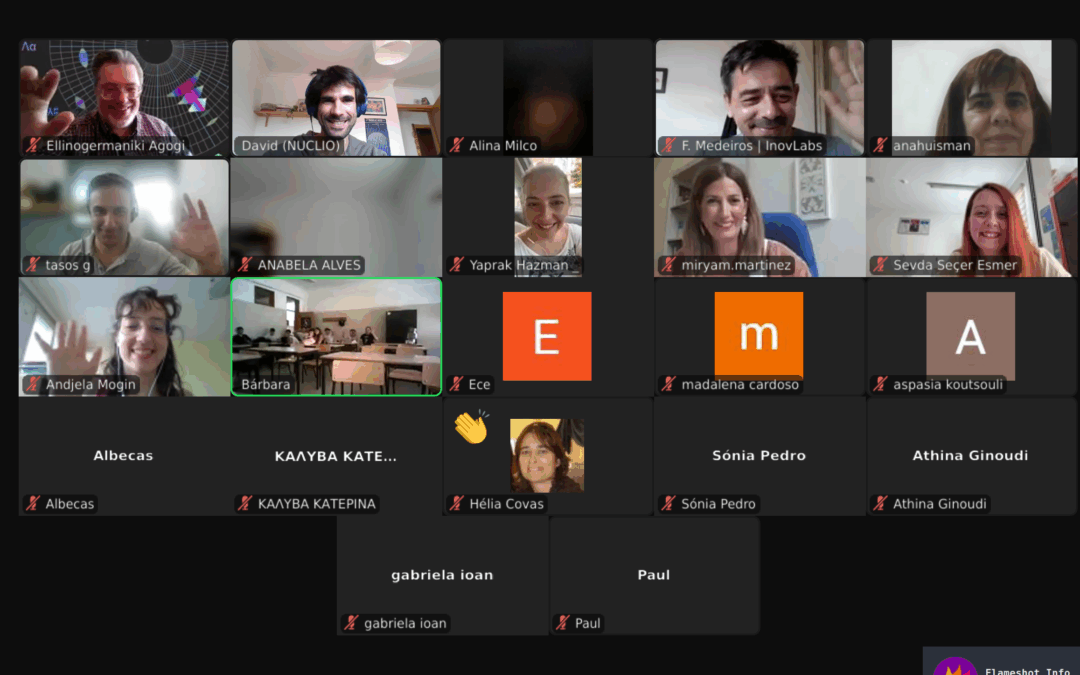The width and height of the screenshot is (1080, 675).
Task: Select David (NUCLIO)'s video tile
Action: coord(336,98)
